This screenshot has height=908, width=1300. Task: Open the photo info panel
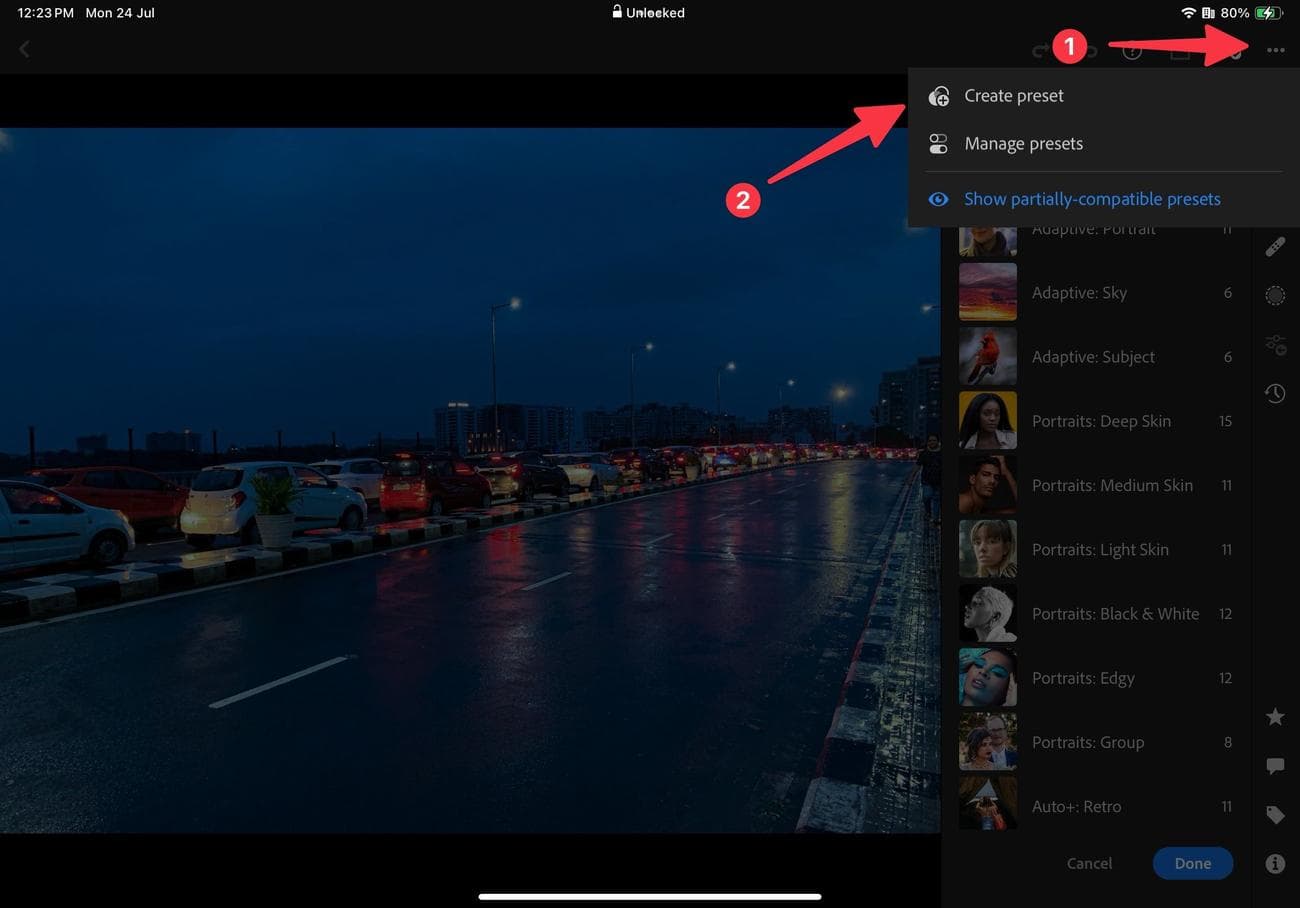[1276, 862]
